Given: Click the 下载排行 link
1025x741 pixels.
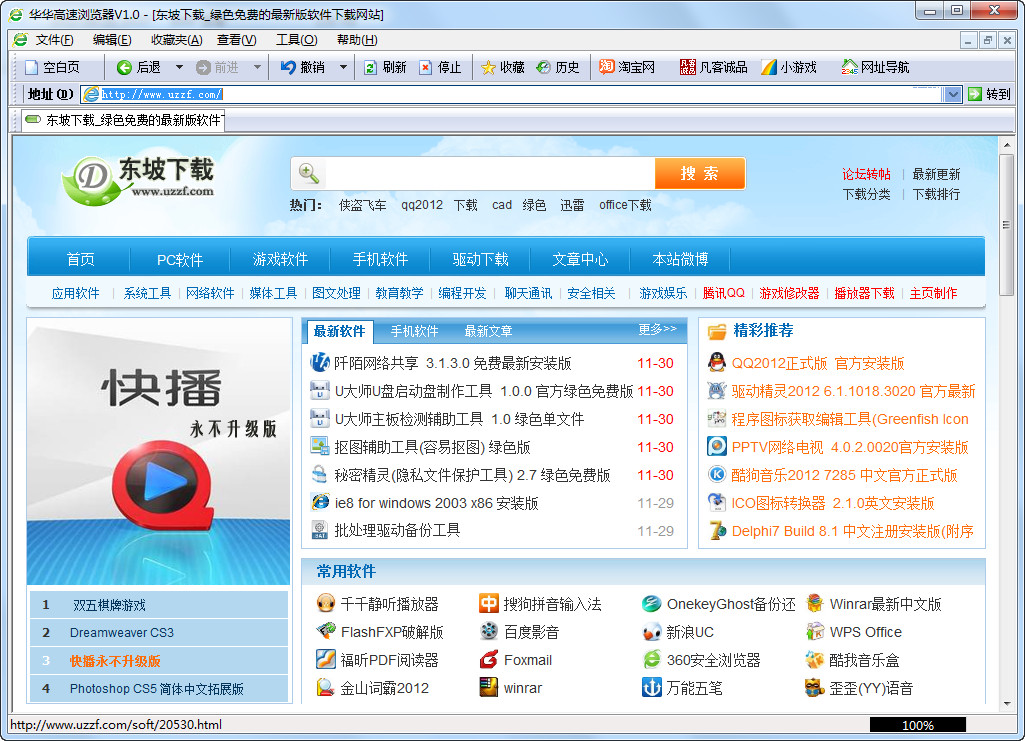Looking at the screenshot, I should point(936,194).
